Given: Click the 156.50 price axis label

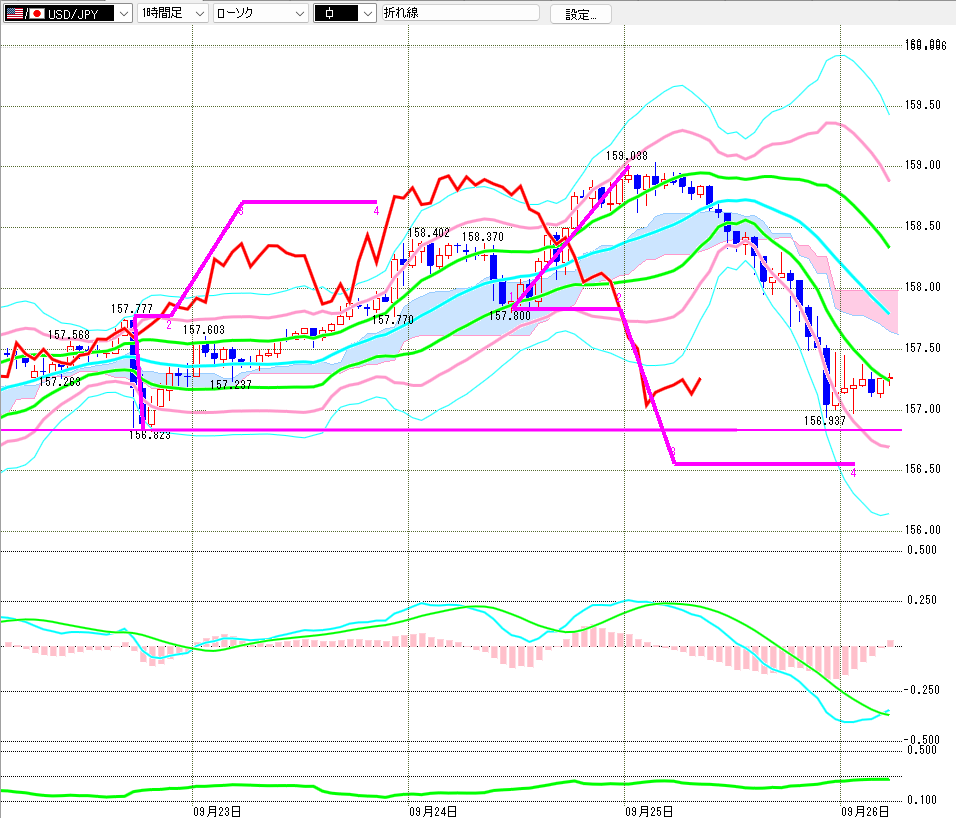Looking at the screenshot, I should click(922, 469).
